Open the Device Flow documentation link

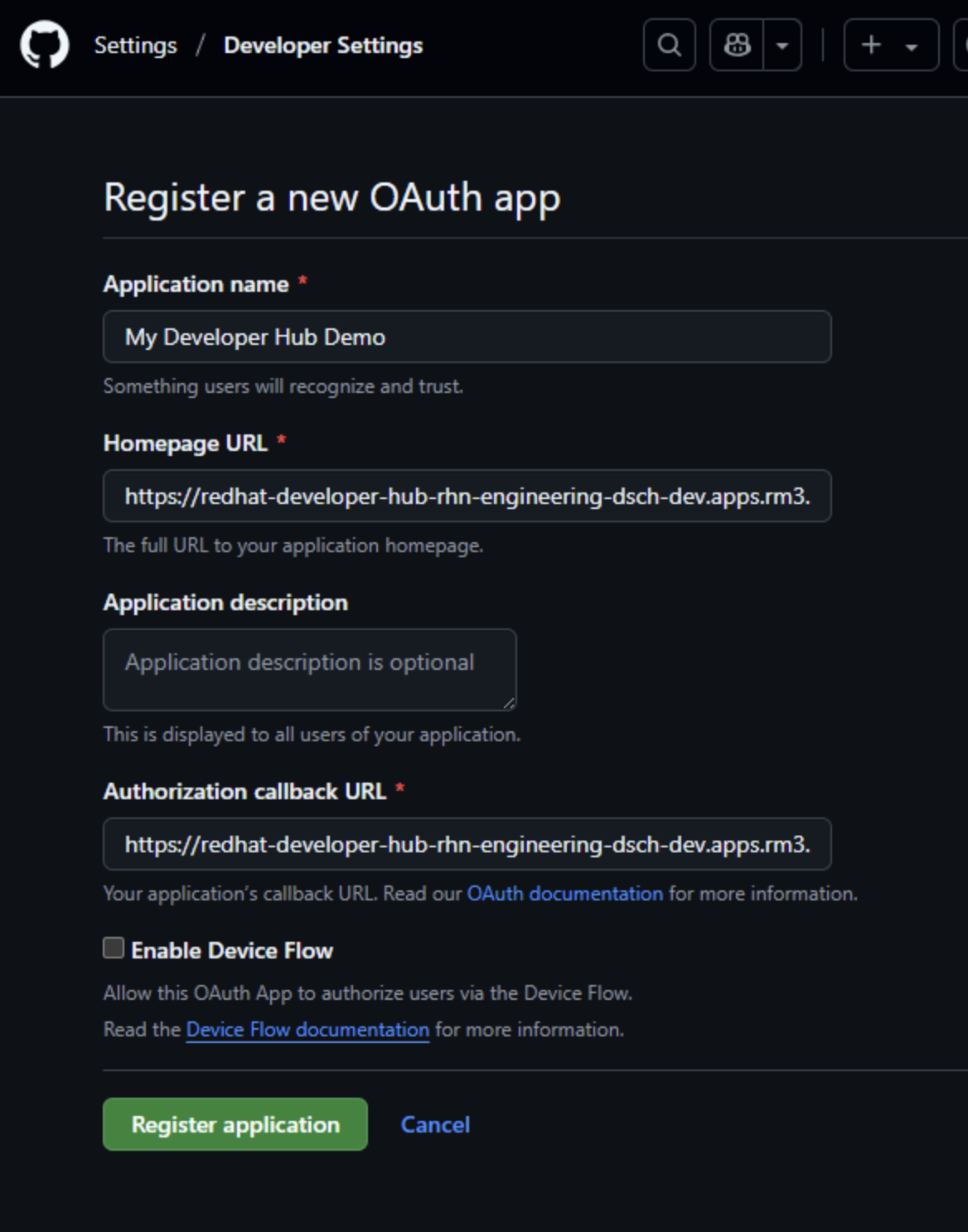tap(307, 1029)
